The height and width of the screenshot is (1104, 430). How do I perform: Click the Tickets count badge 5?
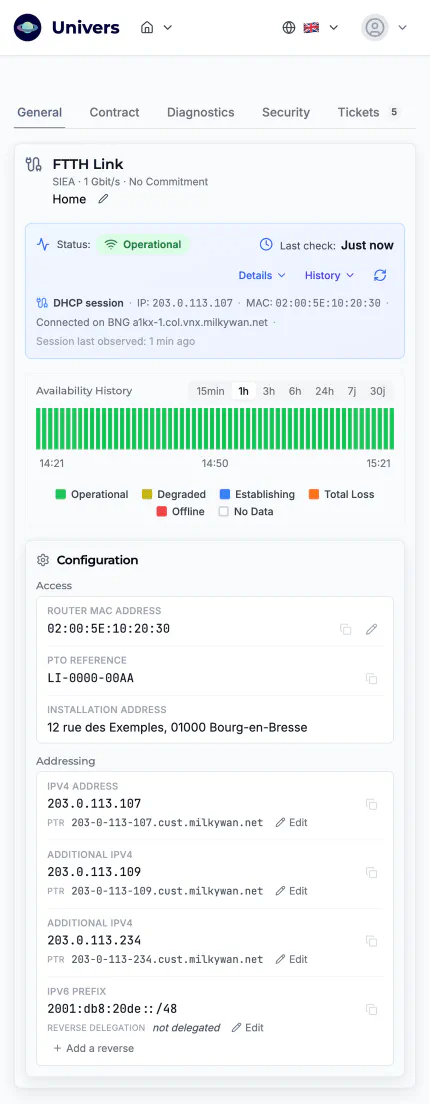pyautogui.click(x=394, y=112)
